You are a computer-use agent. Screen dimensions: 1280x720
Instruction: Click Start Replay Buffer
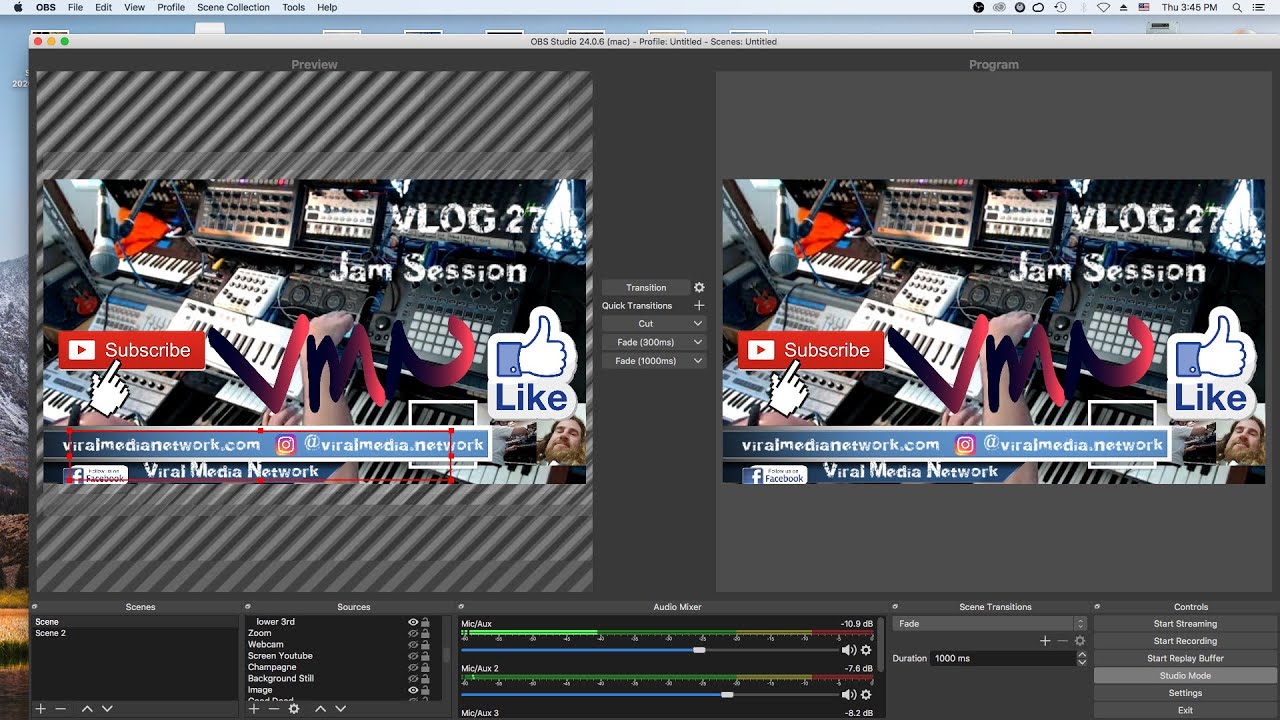[1185, 658]
